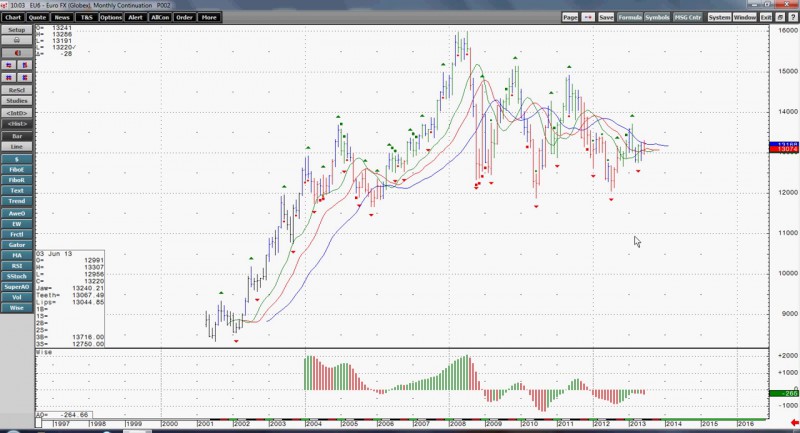This screenshot has width=800, height=433.
Task: Open the Alert menu
Action: (x=135, y=17)
